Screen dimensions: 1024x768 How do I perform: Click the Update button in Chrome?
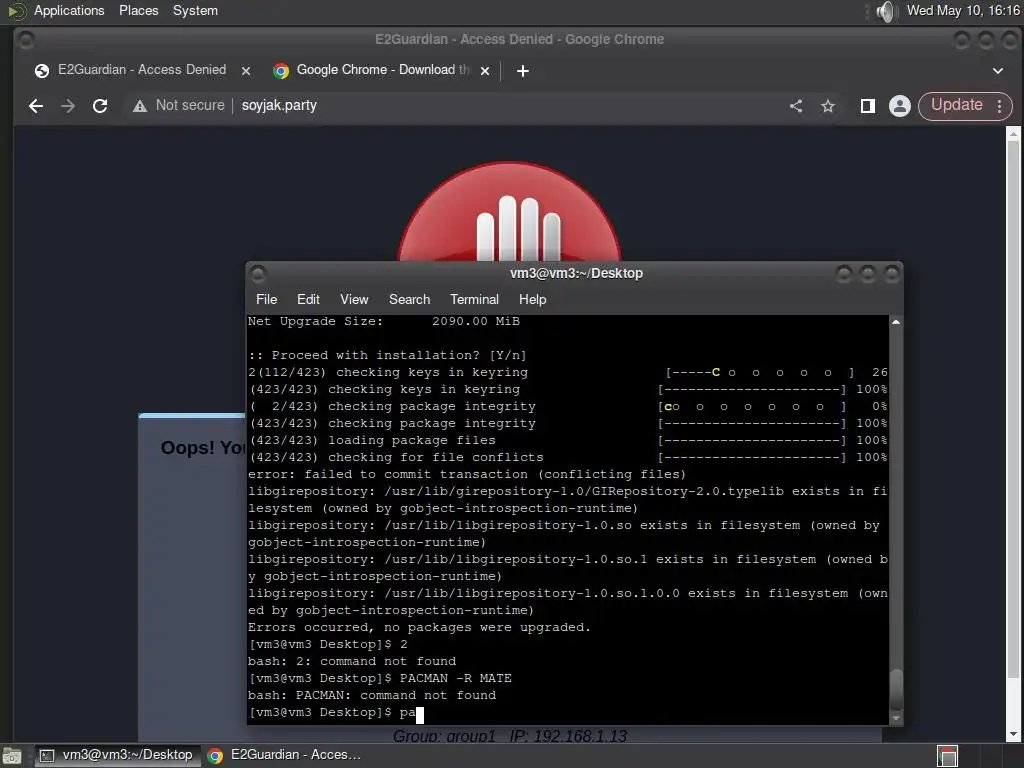point(956,105)
